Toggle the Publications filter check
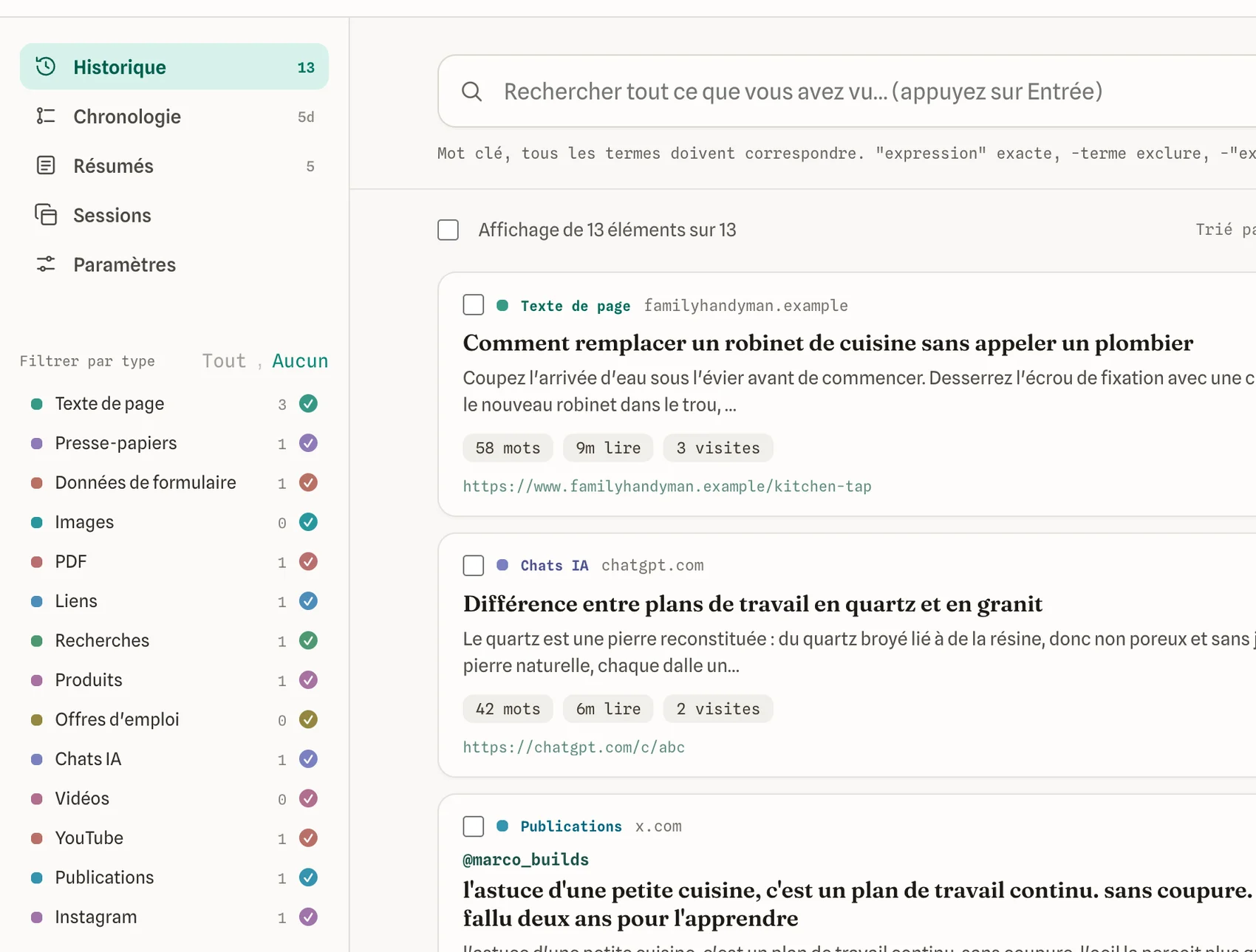 point(308,877)
